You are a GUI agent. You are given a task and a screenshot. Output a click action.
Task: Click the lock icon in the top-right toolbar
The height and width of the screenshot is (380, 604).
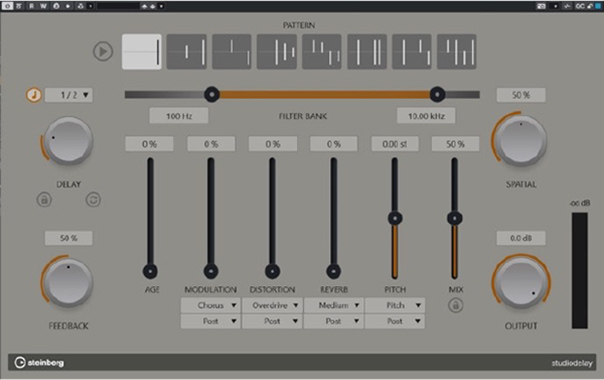[x=590, y=6]
